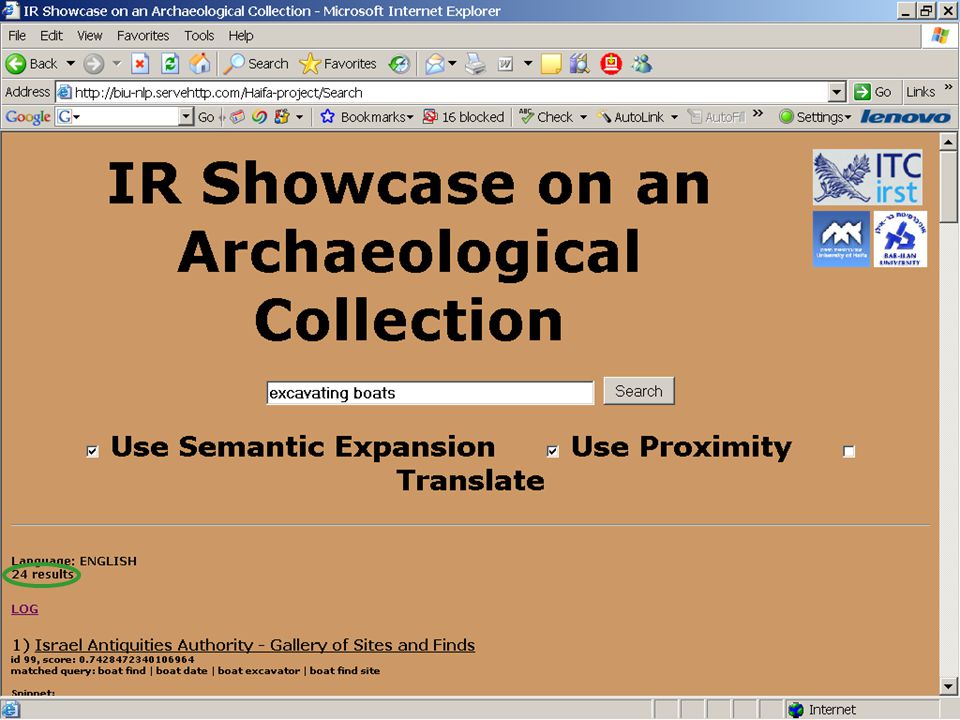Click the lenovo logo on the toolbar
This screenshot has height=720, width=960.
tap(906, 117)
